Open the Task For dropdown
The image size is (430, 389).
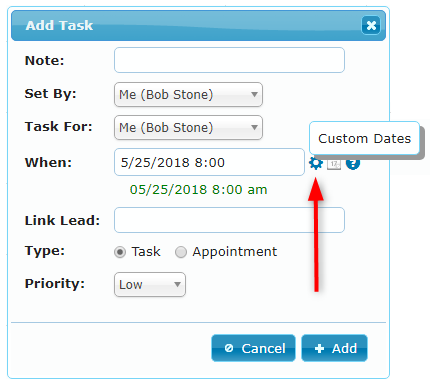tap(188, 128)
